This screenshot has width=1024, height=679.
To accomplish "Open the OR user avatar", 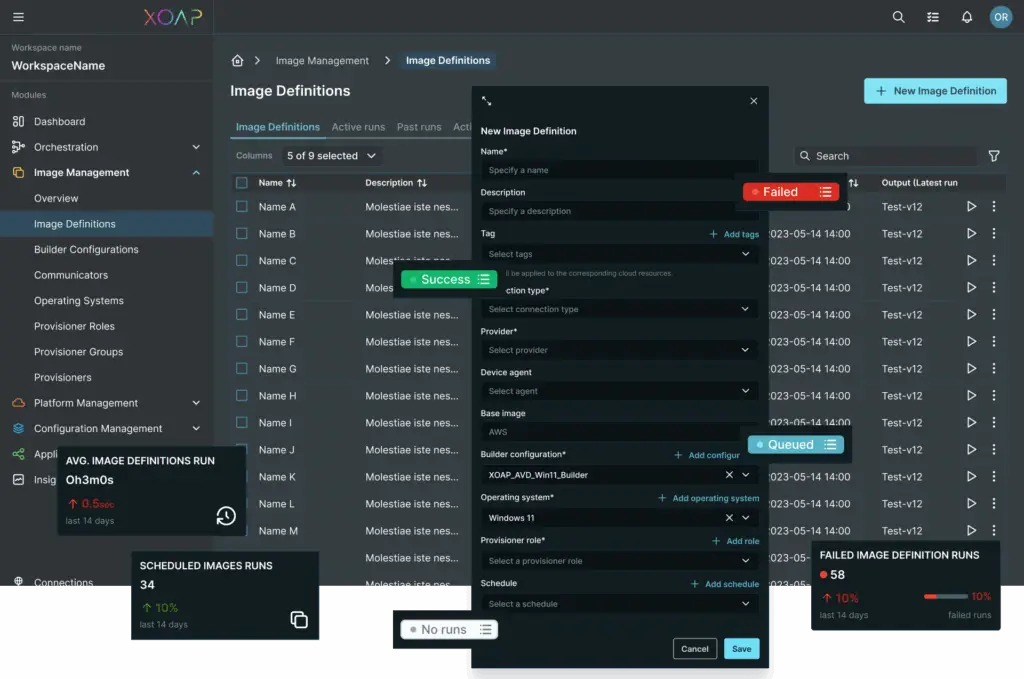I will point(1000,17).
